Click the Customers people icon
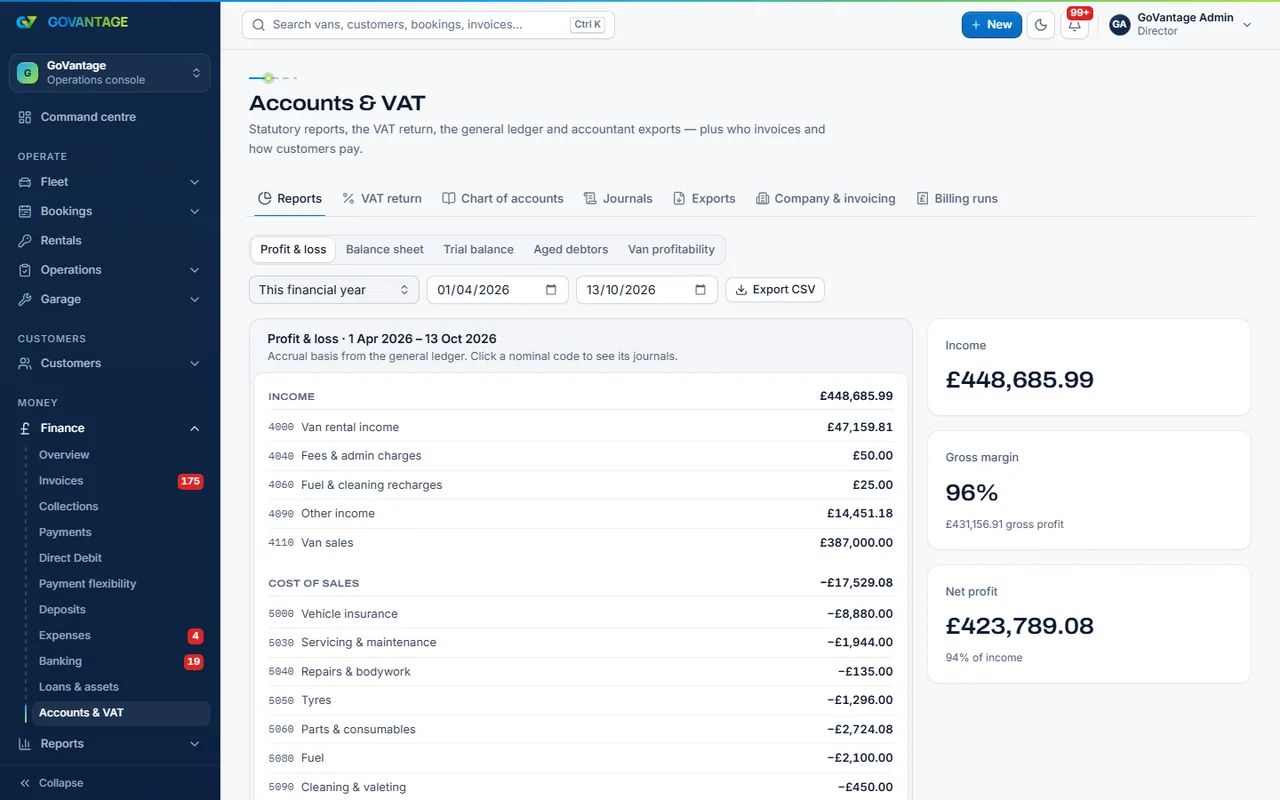 coord(25,363)
